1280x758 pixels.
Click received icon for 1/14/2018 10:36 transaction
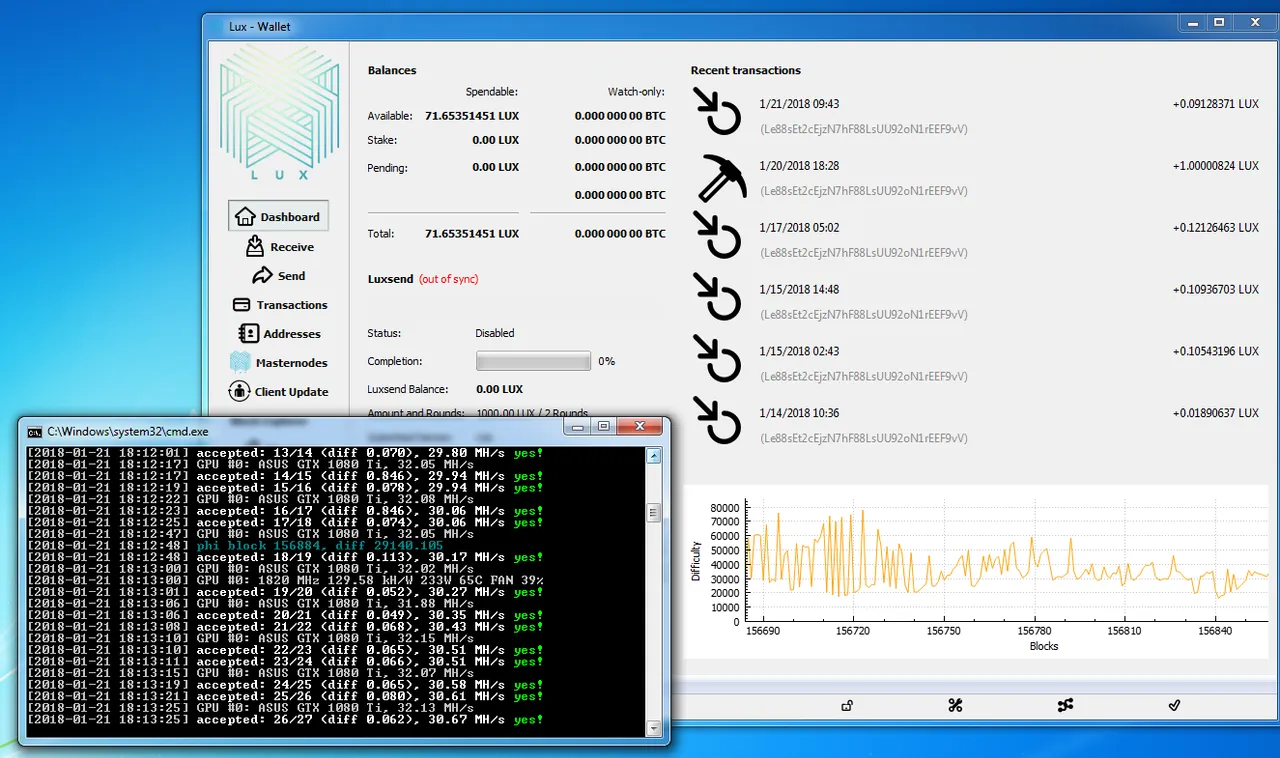click(x=716, y=420)
